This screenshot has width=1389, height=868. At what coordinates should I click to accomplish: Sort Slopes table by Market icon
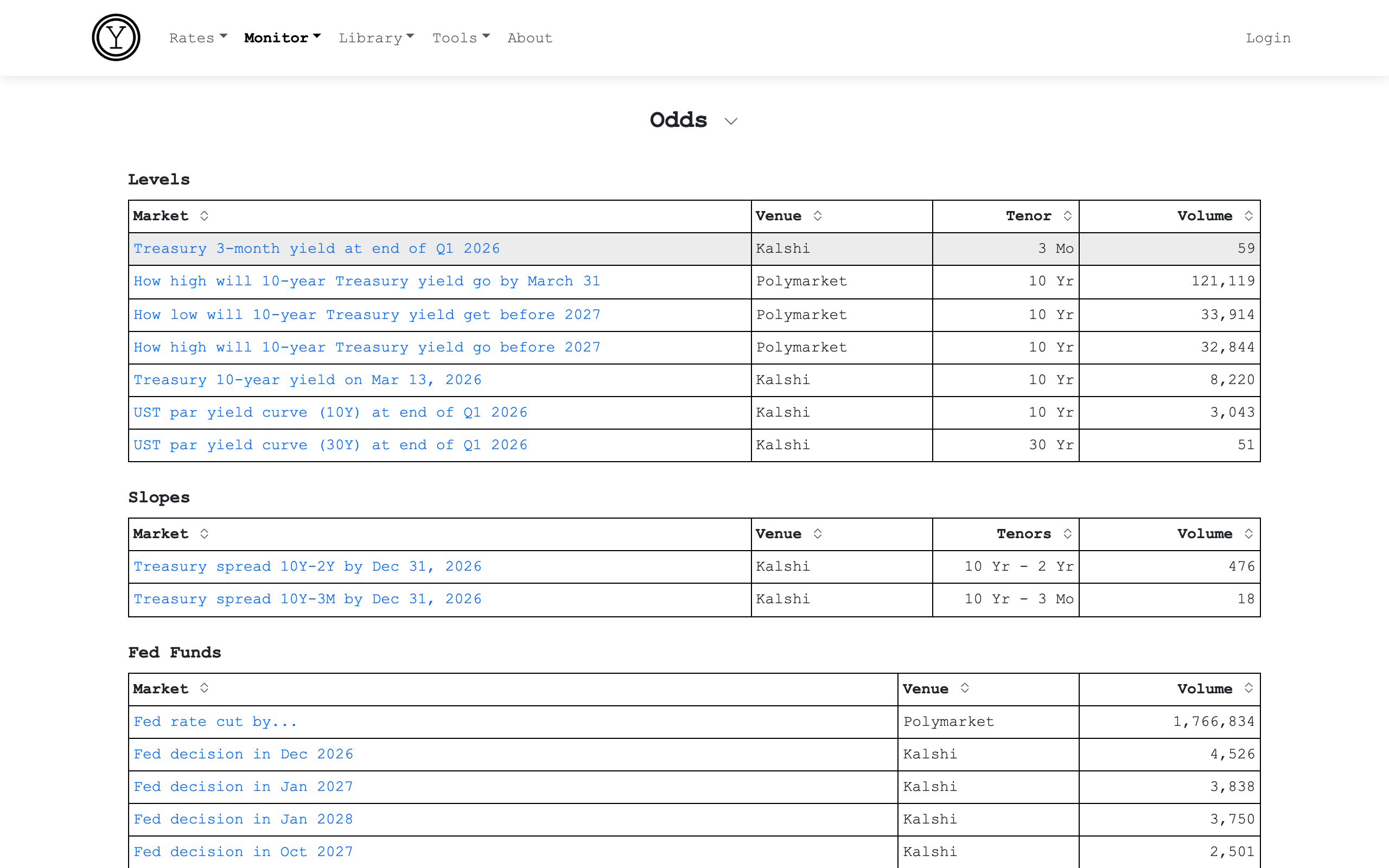point(204,534)
